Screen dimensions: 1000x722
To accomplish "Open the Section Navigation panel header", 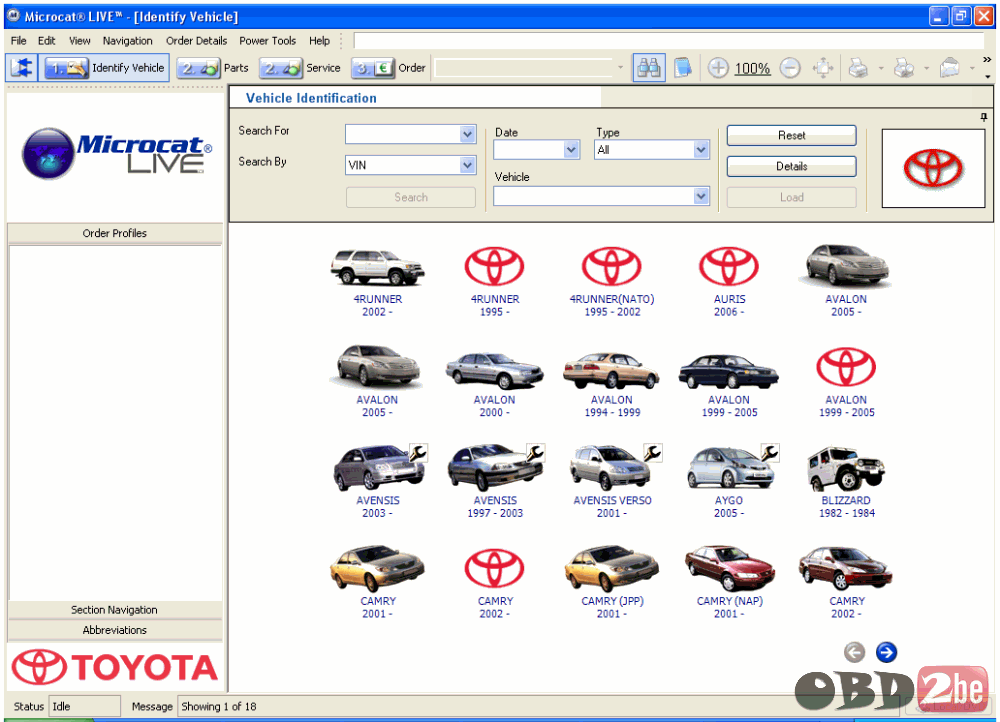I will pyautogui.click(x=115, y=610).
